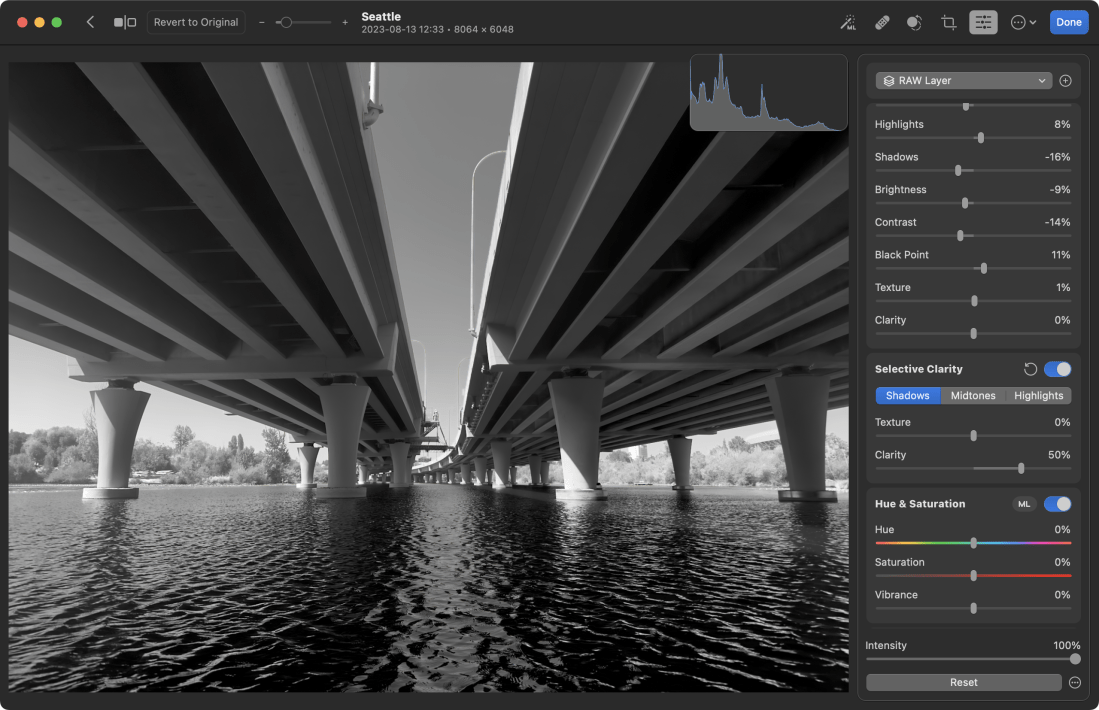Screen dimensions: 1099x710
Task: Turn off Hue & Saturation switch
Action: [x=1057, y=504]
